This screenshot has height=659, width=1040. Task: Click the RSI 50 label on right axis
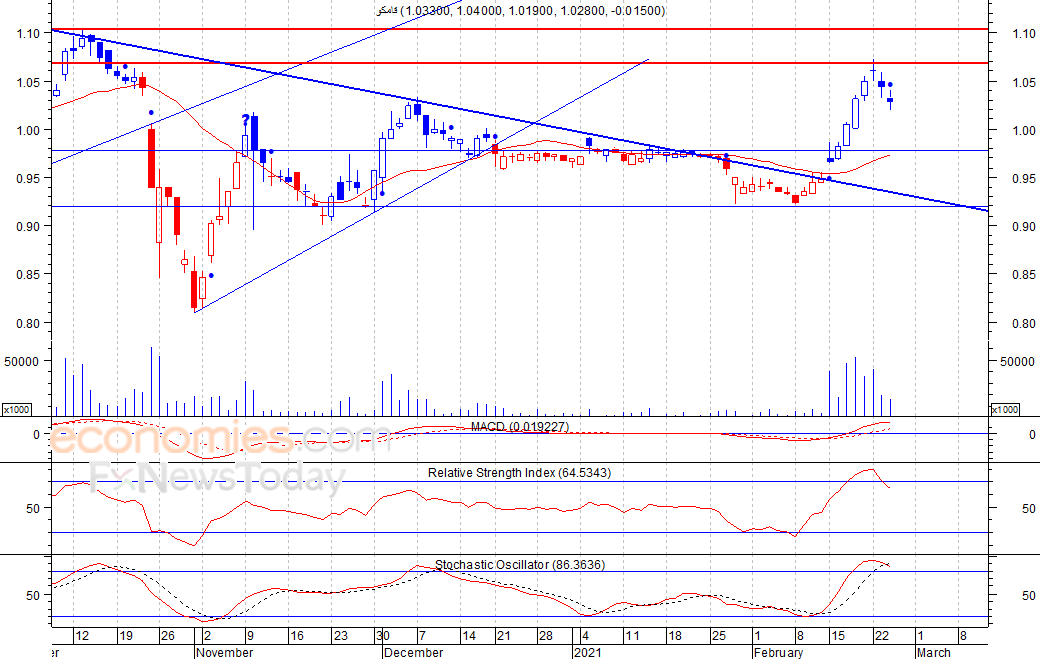pyautogui.click(x=1029, y=509)
